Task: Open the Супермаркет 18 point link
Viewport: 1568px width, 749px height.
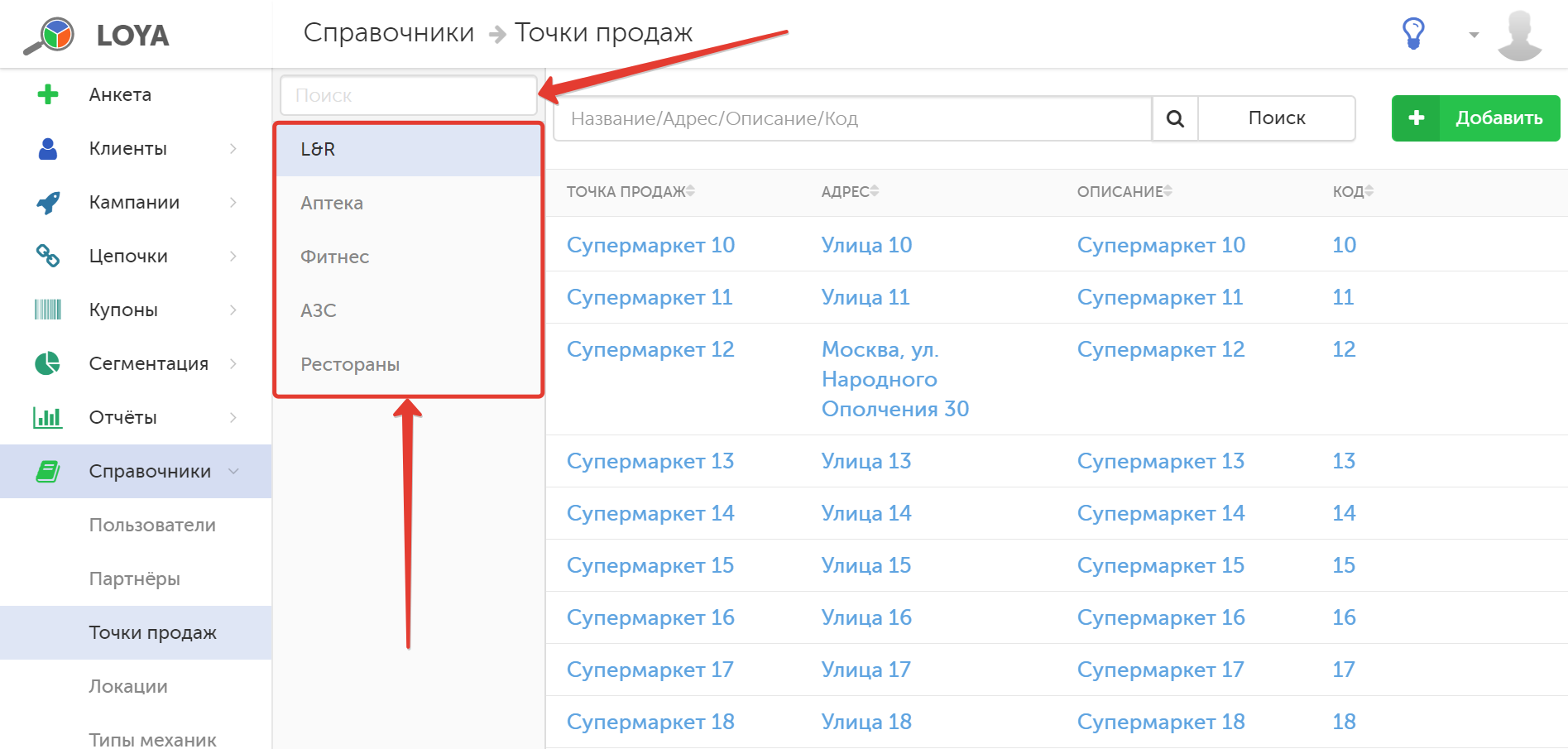Action: pos(650,722)
